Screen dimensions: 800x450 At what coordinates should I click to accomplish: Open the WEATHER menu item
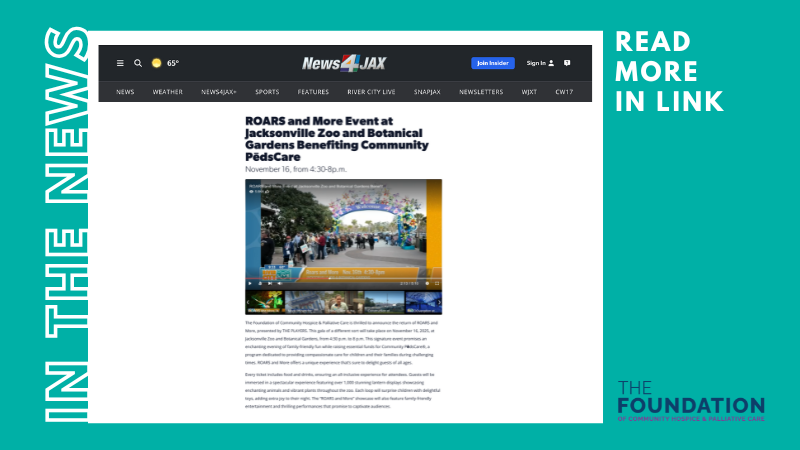(x=167, y=91)
